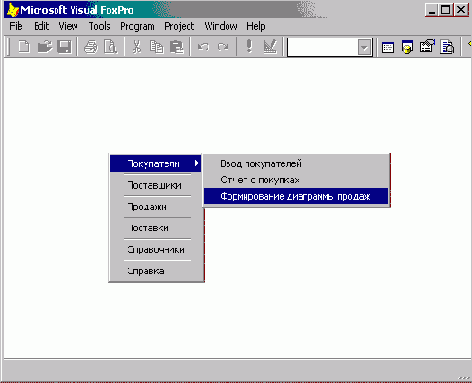Screen dimensions: 472x383
Task: Select the Справка menu item
Action: 155,271
